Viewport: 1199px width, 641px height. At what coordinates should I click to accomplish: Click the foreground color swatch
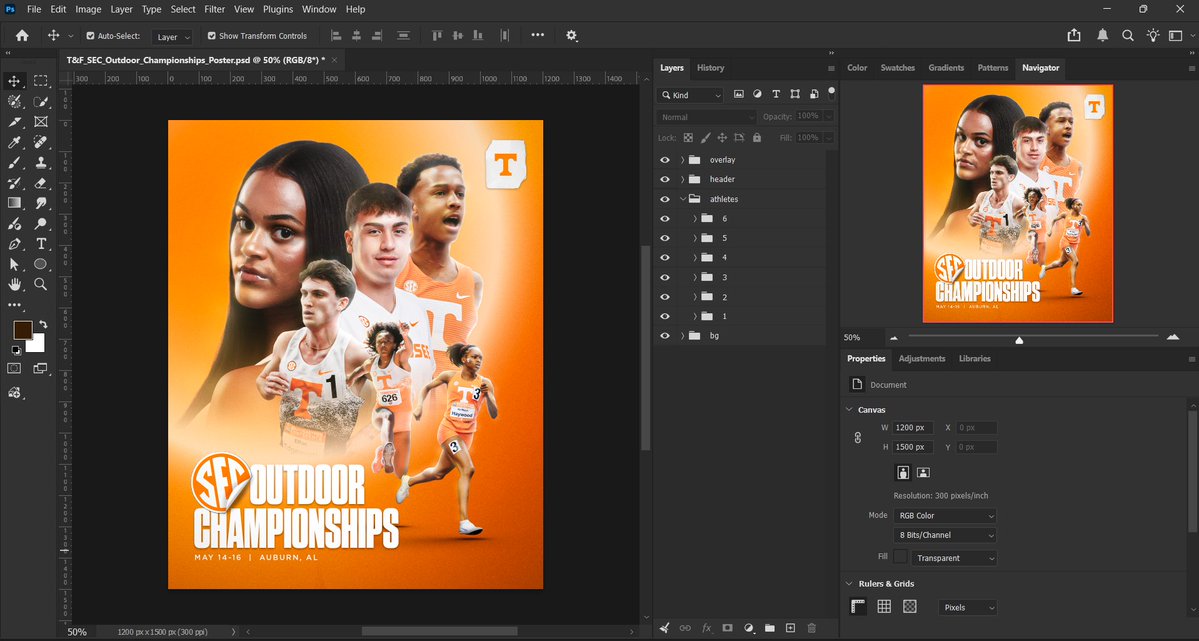(21, 329)
